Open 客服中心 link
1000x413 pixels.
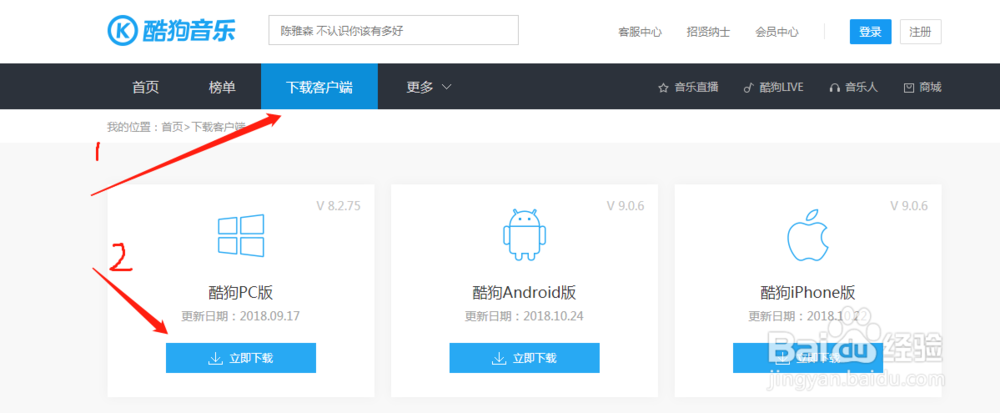[640, 32]
